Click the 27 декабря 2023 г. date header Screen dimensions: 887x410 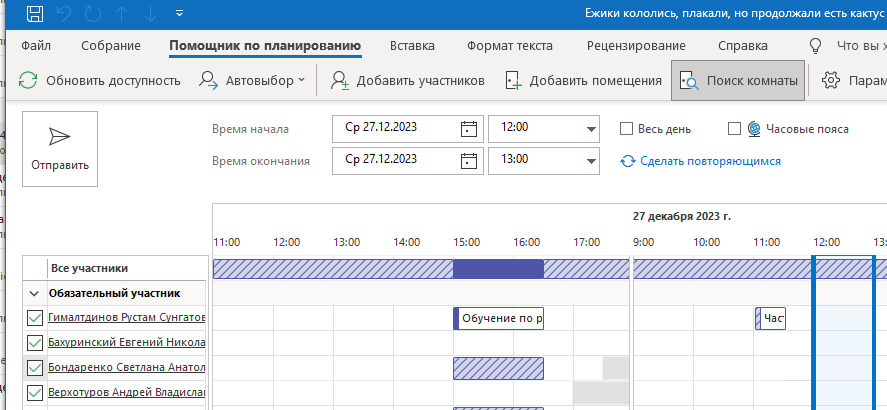[682, 217]
